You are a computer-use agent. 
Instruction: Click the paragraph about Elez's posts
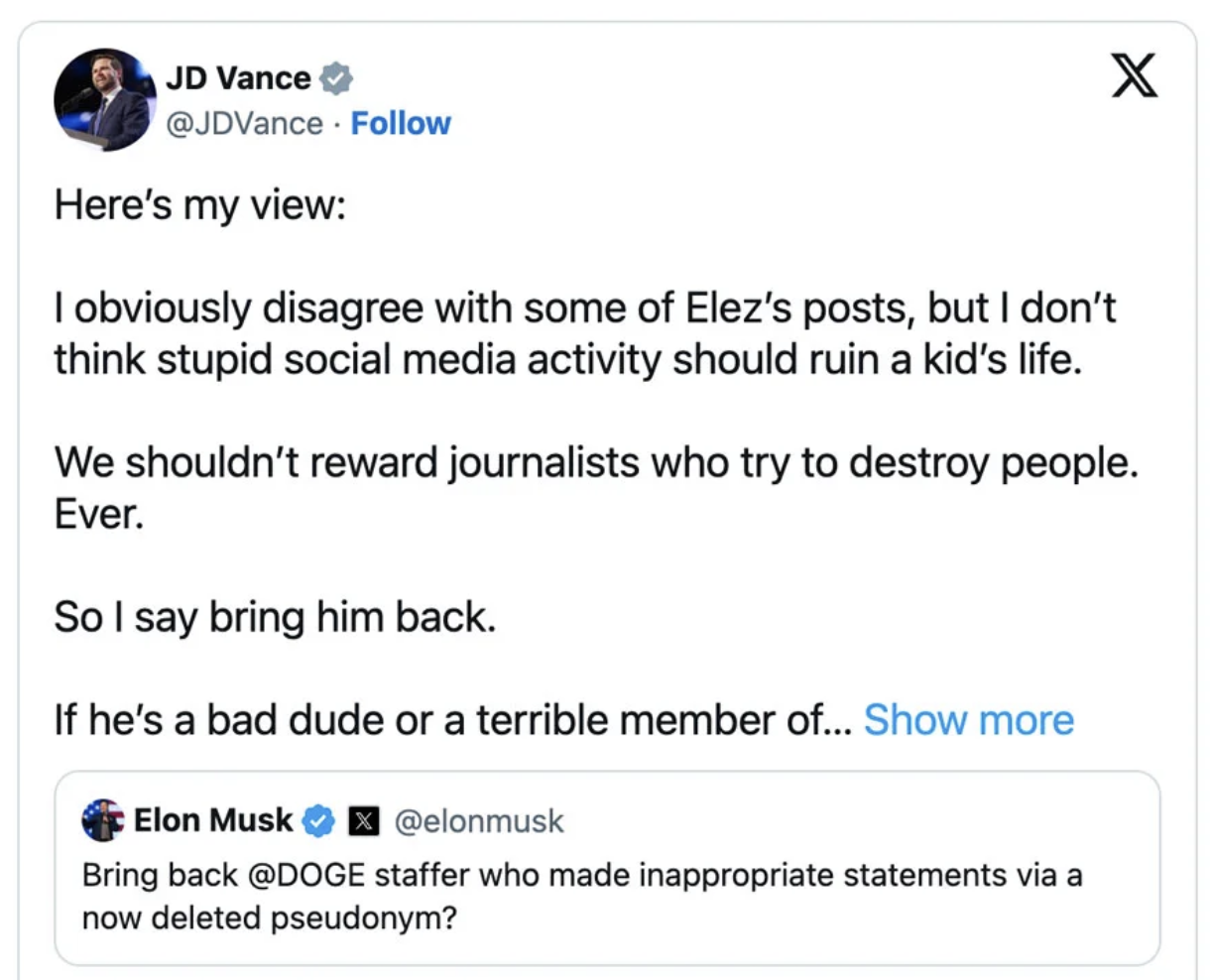tap(585, 333)
